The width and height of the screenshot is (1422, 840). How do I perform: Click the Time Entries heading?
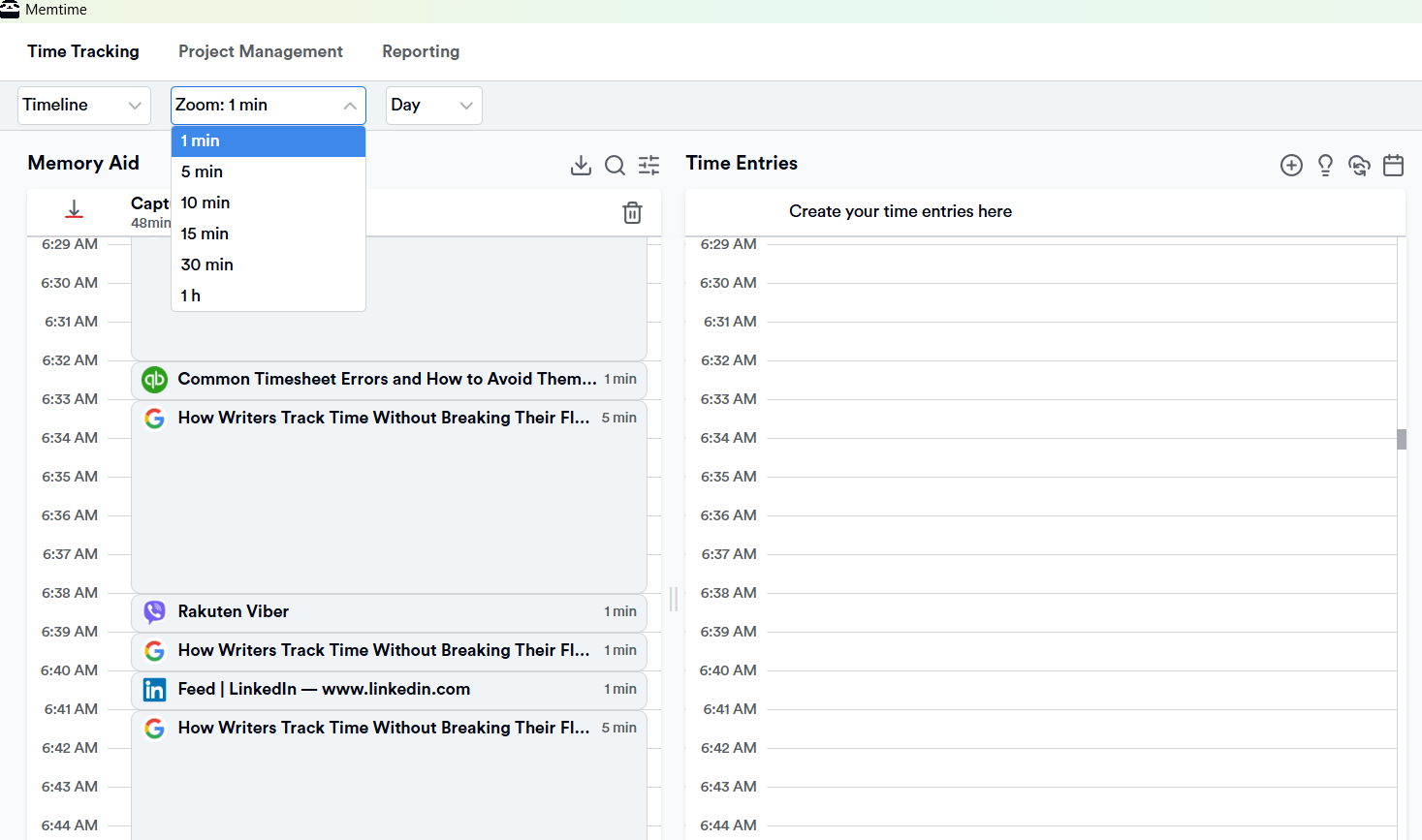click(x=742, y=163)
